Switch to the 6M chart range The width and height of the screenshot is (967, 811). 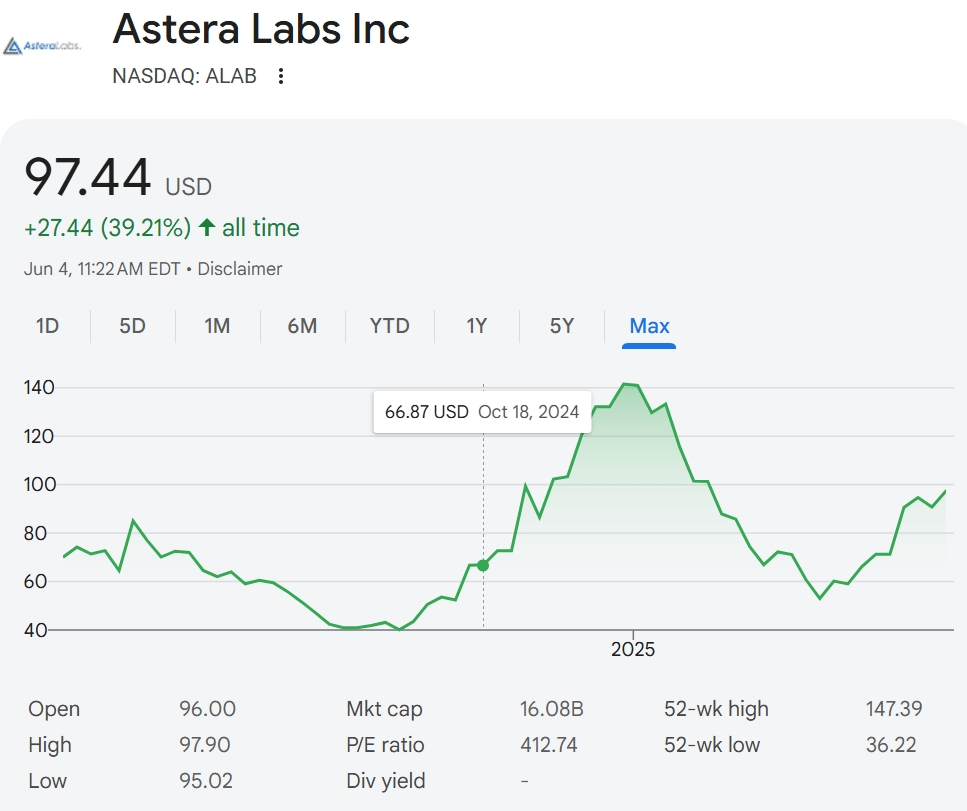[x=302, y=326]
